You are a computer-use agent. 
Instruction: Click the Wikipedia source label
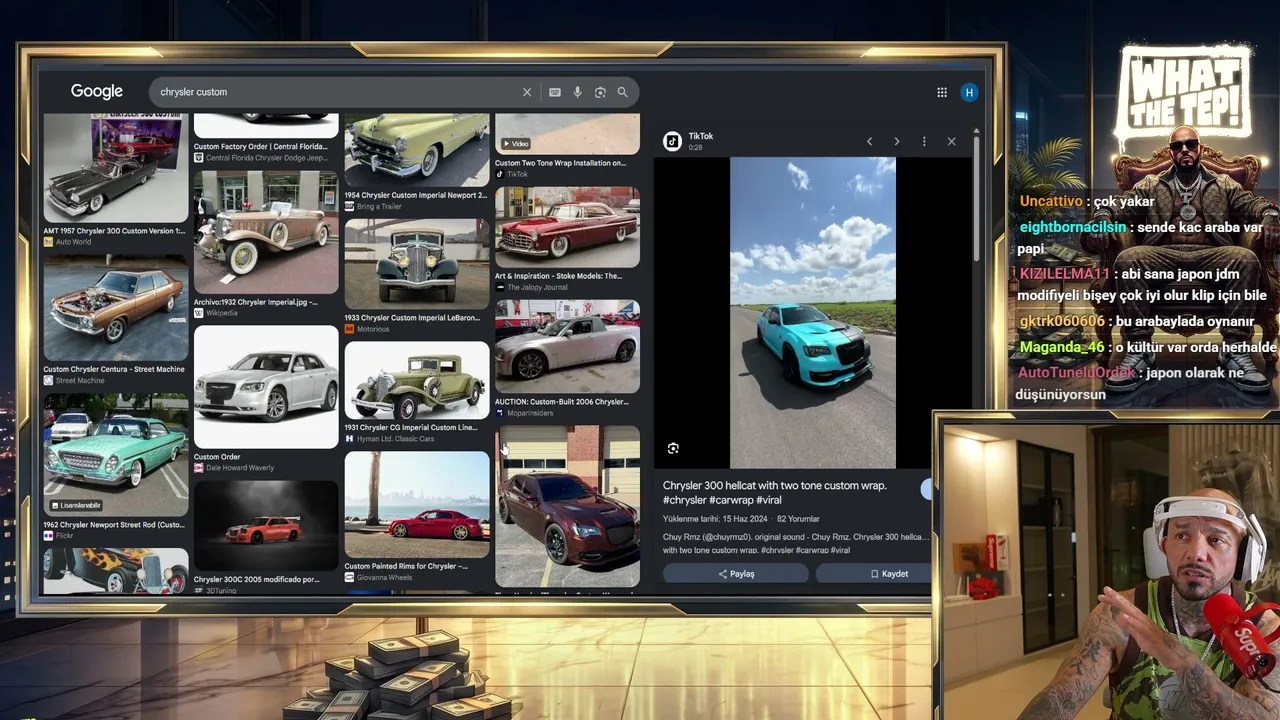pyautogui.click(x=222, y=313)
